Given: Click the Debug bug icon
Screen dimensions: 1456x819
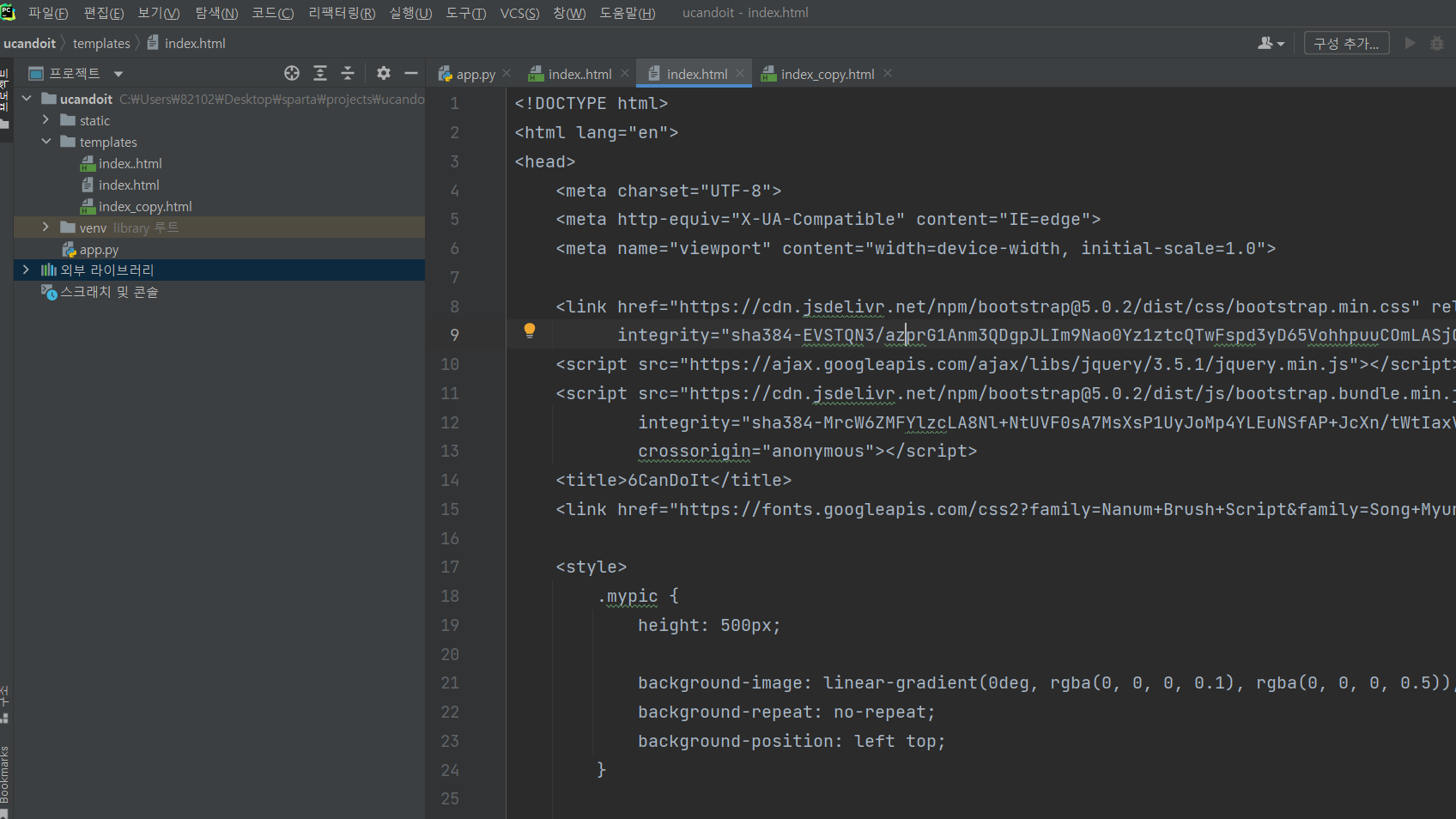Looking at the screenshot, I should (1437, 43).
